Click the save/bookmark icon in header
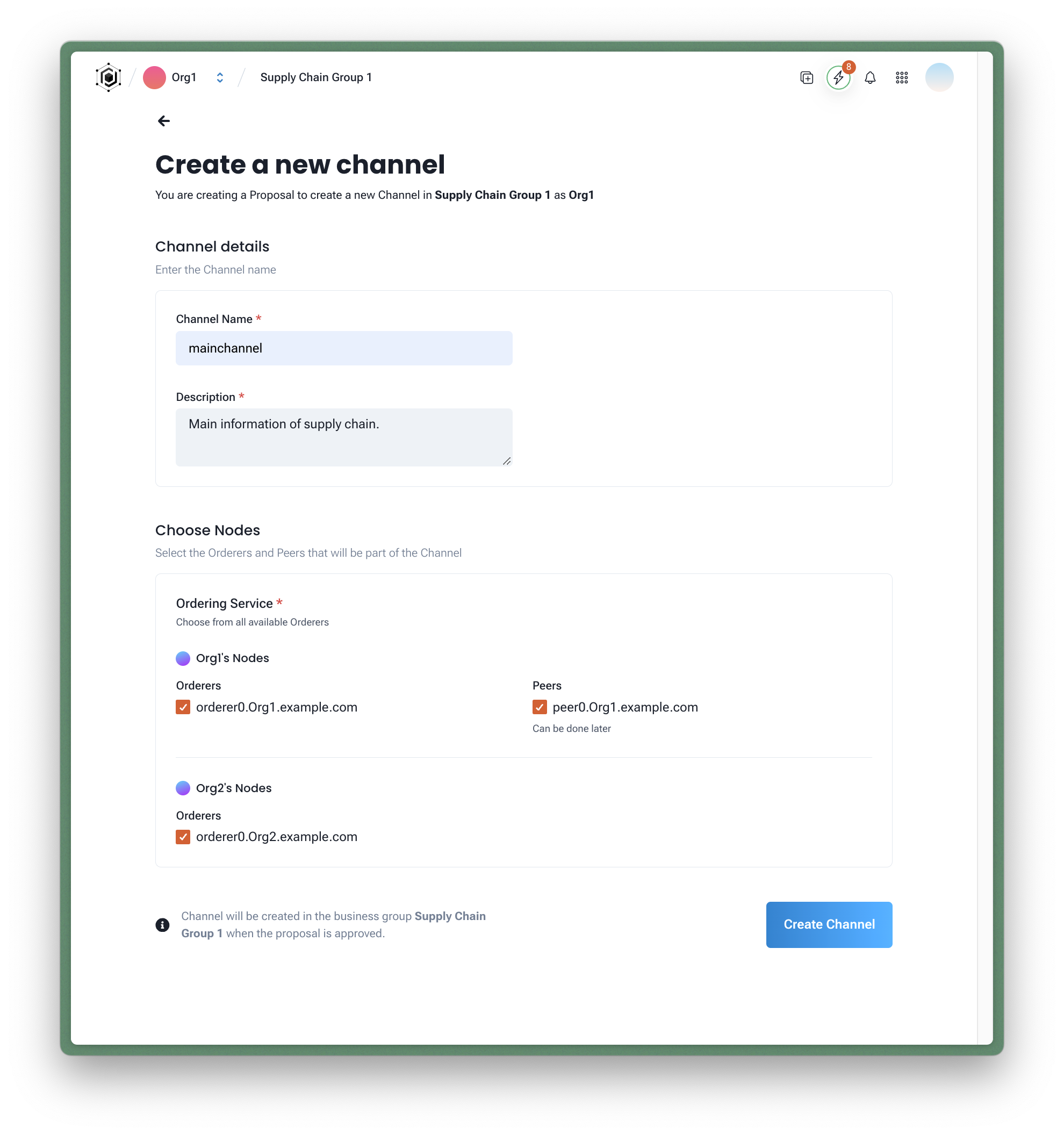The image size is (1064, 1135). (807, 77)
